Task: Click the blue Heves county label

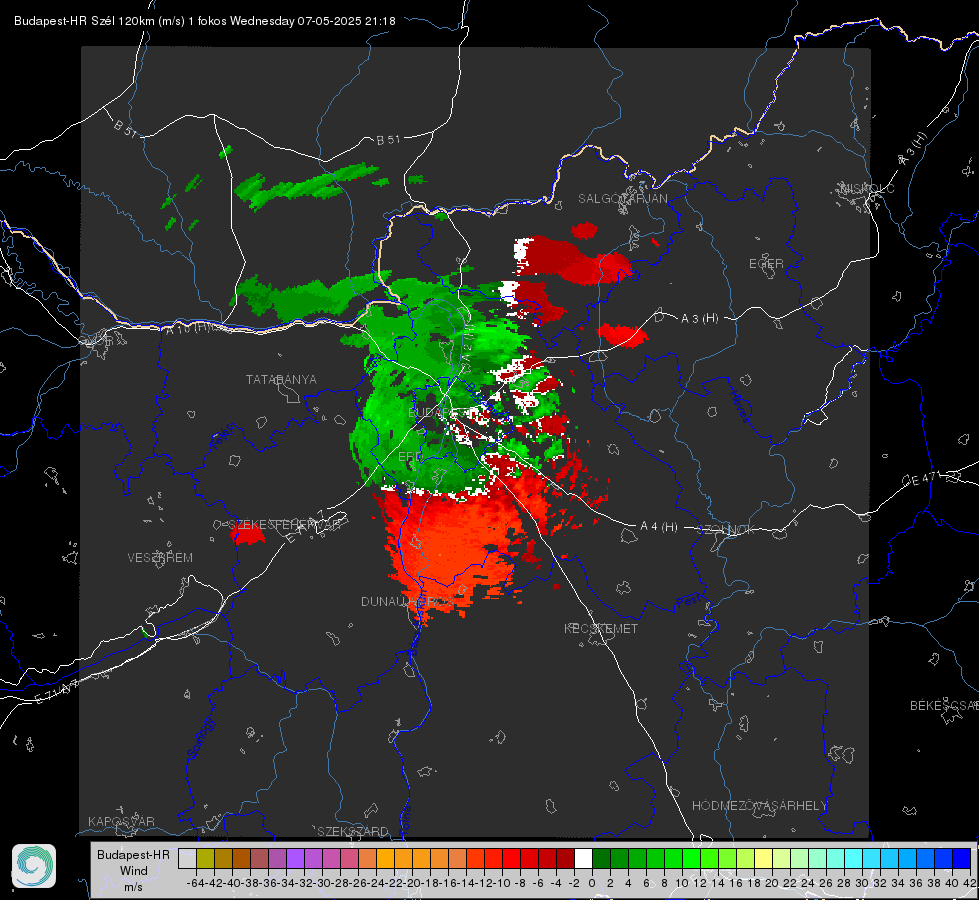Action: click(739, 405)
